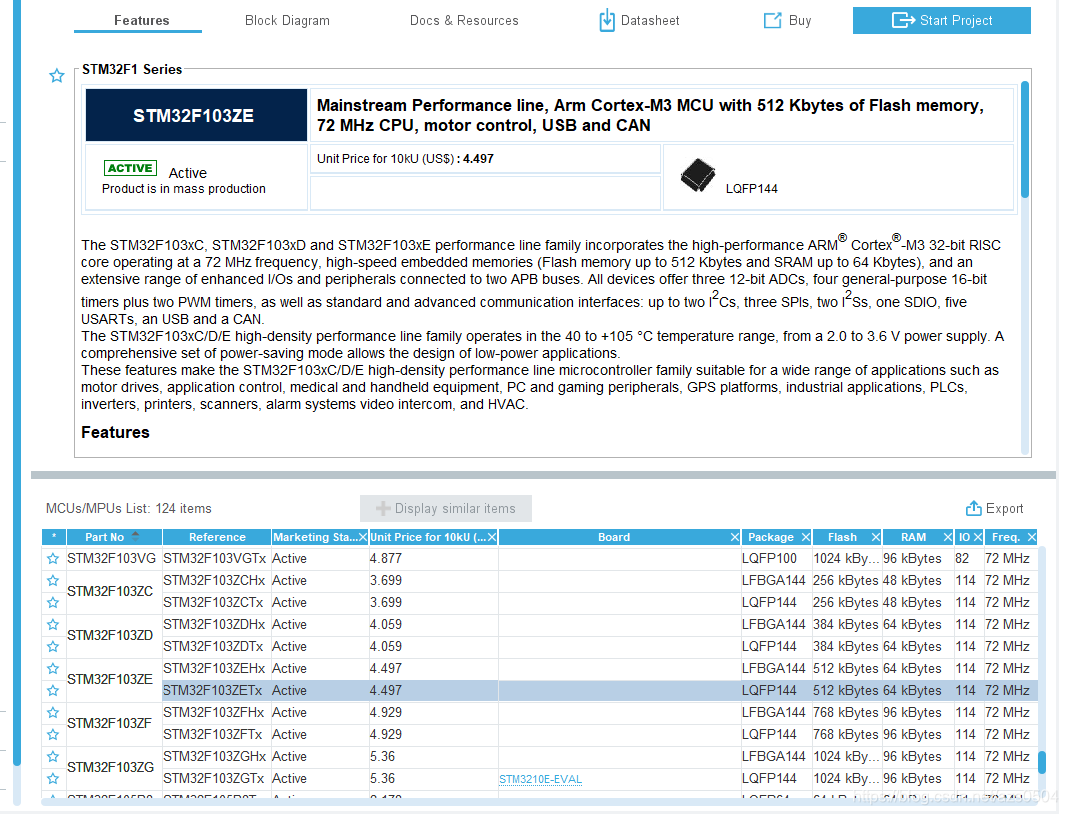
Task: Star the STM32F103ZCHx row
Action: pos(53,581)
